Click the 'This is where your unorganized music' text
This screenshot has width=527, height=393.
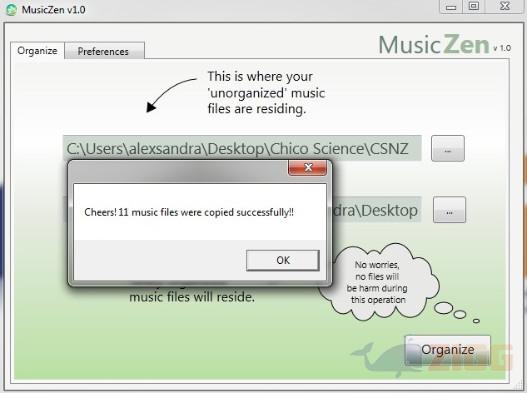pos(266,92)
